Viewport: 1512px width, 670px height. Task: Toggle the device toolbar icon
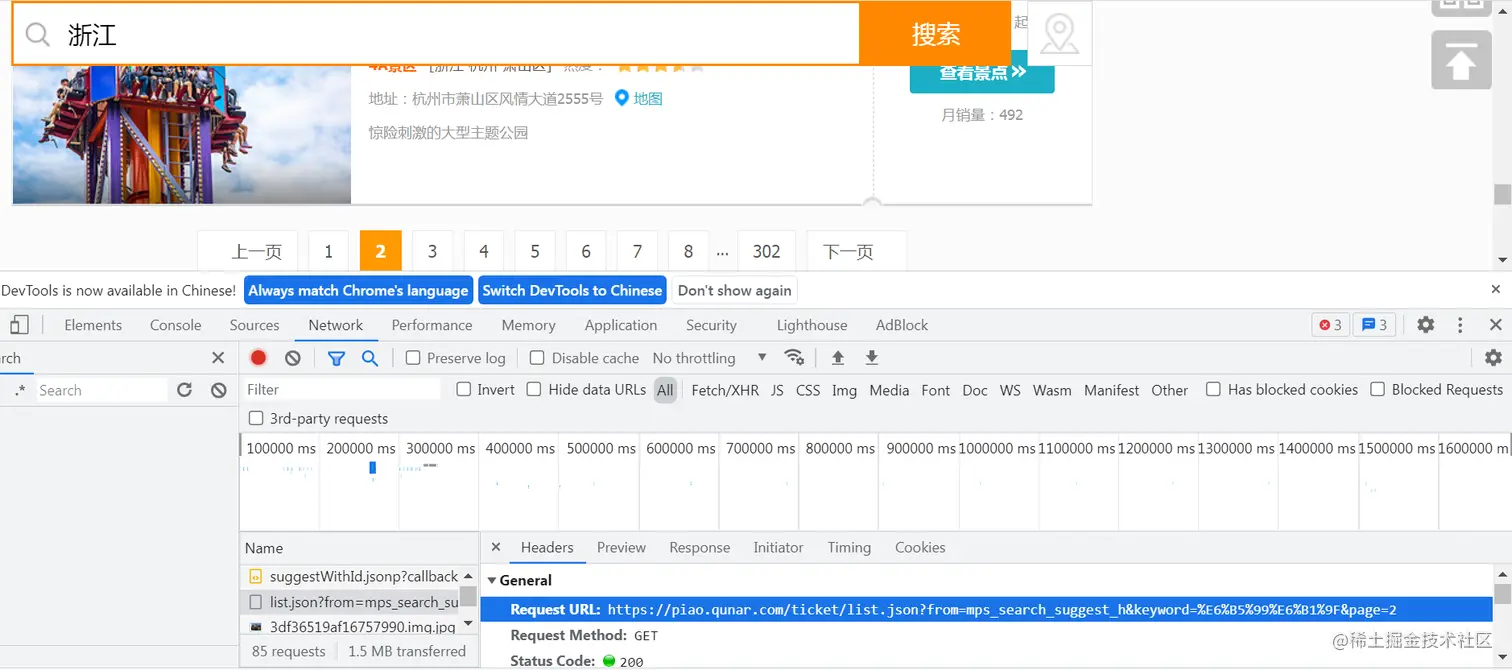(19, 325)
